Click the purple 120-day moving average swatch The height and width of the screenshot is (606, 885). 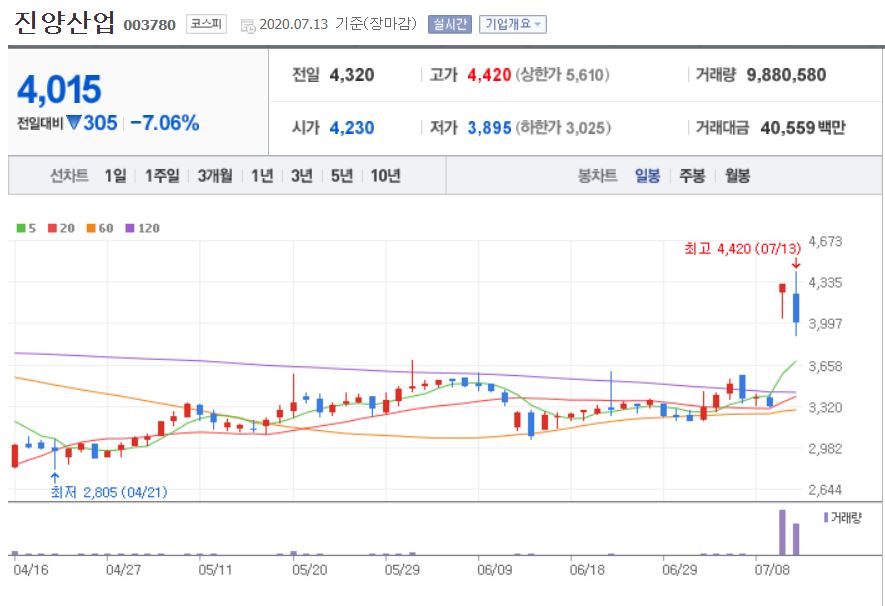(x=130, y=228)
